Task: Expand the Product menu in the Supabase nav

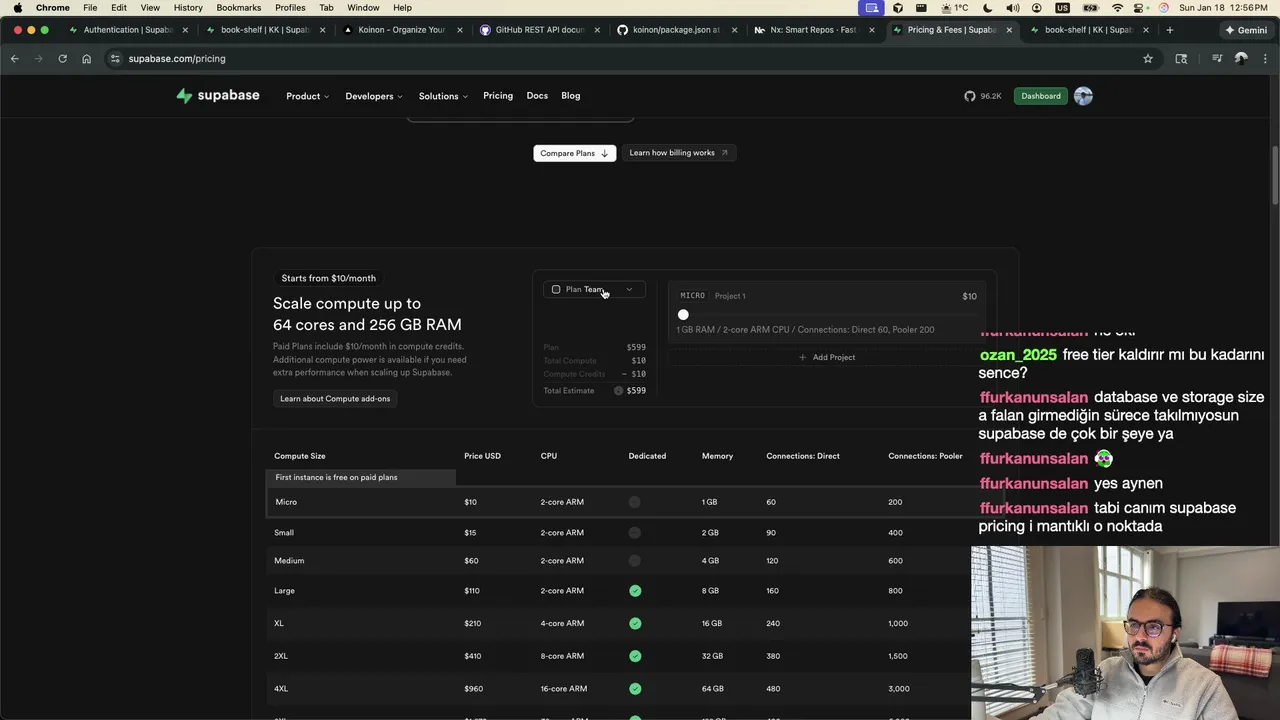Action: click(x=307, y=96)
